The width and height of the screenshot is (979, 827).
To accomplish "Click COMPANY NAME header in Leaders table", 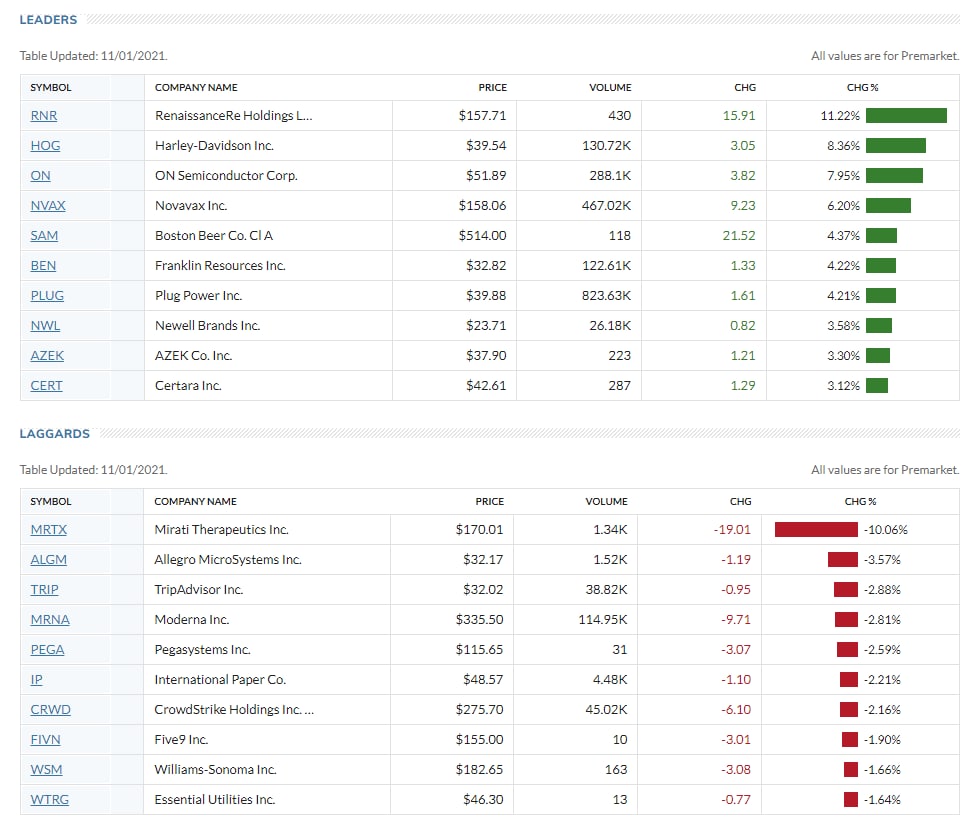I will (196, 87).
